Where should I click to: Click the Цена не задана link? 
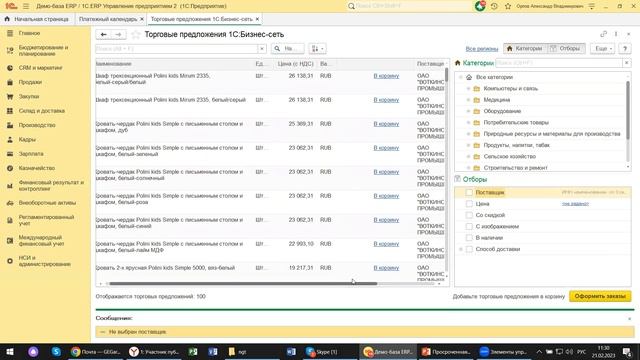[x=575, y=204]
